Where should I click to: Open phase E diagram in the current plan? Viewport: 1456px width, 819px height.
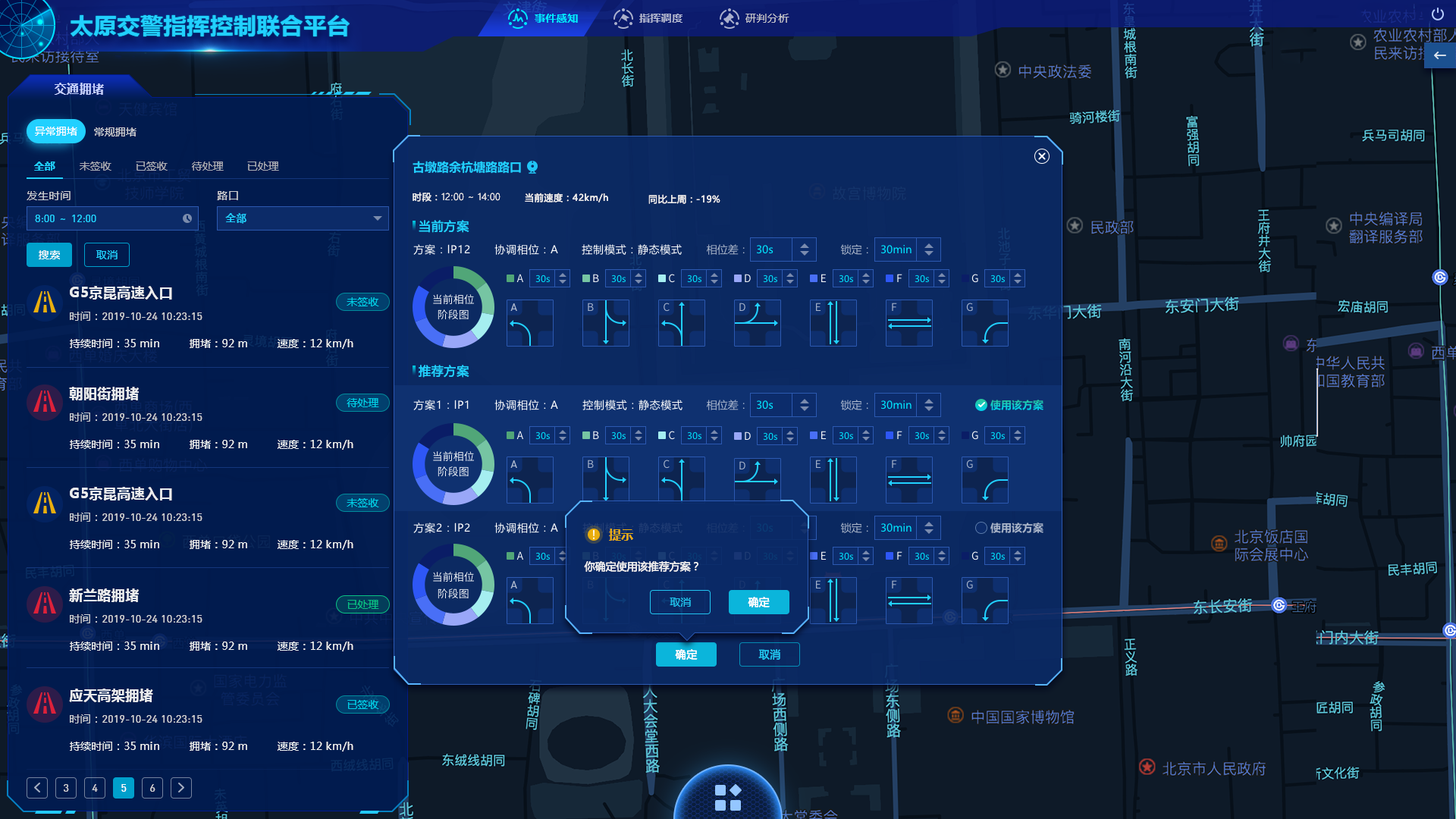(x=833, y=323)
